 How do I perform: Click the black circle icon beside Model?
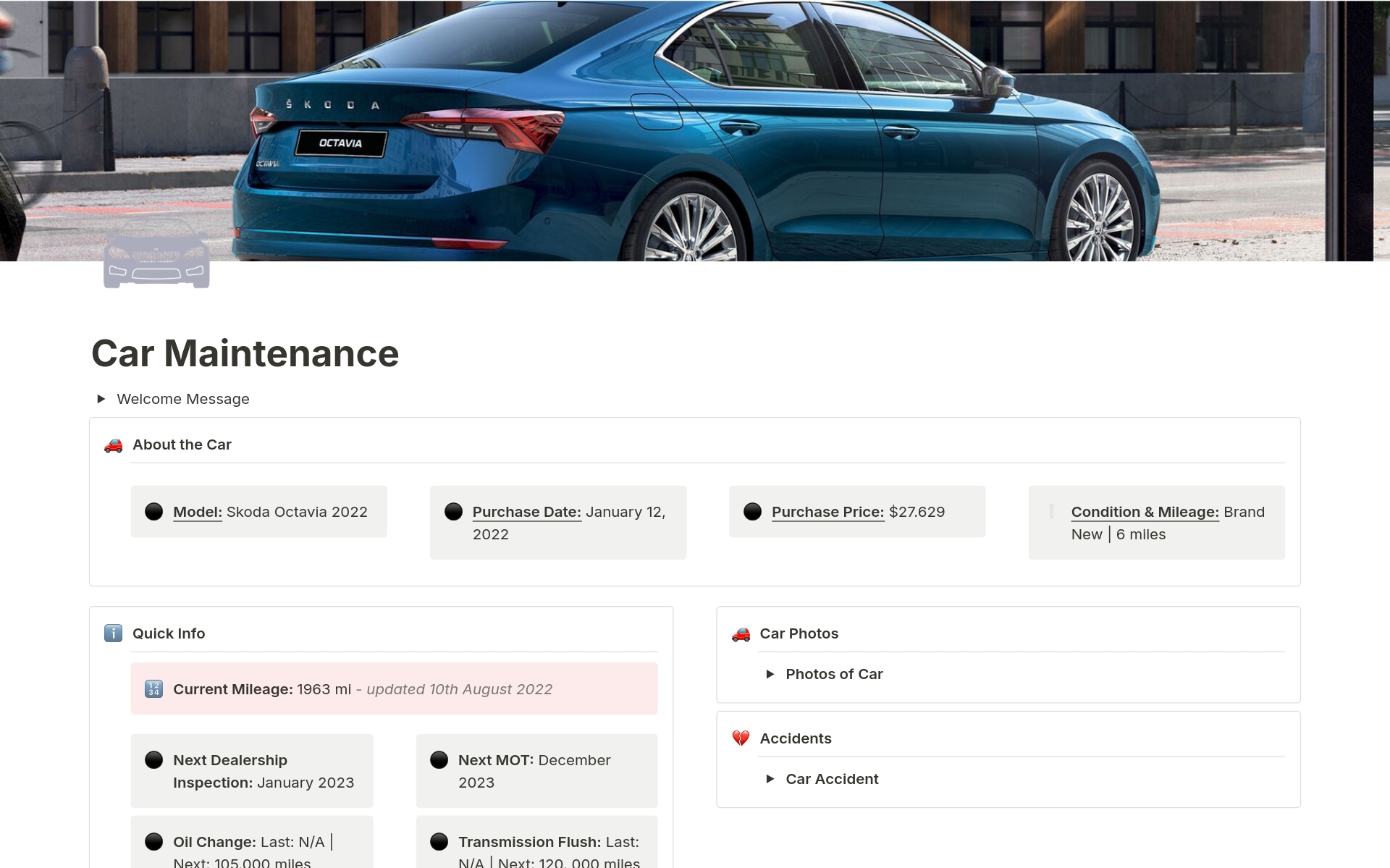154,512
